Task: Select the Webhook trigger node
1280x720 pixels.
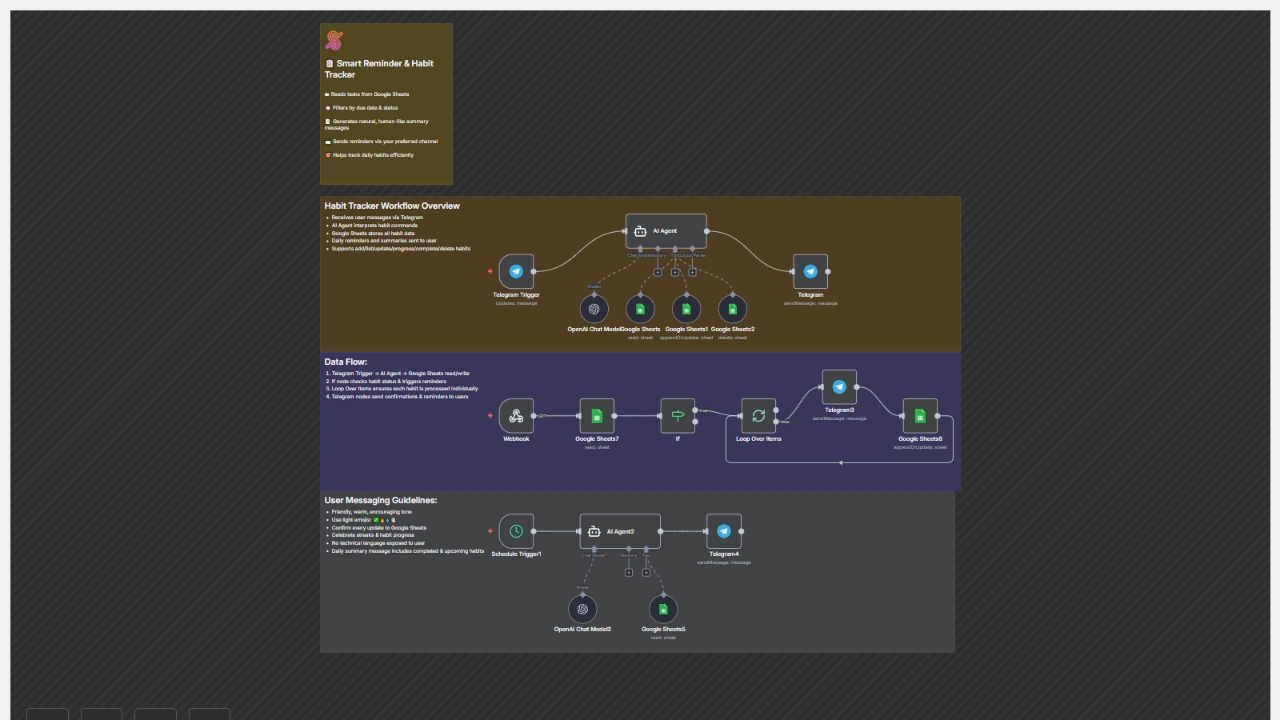Action: (x=516, y=416)
